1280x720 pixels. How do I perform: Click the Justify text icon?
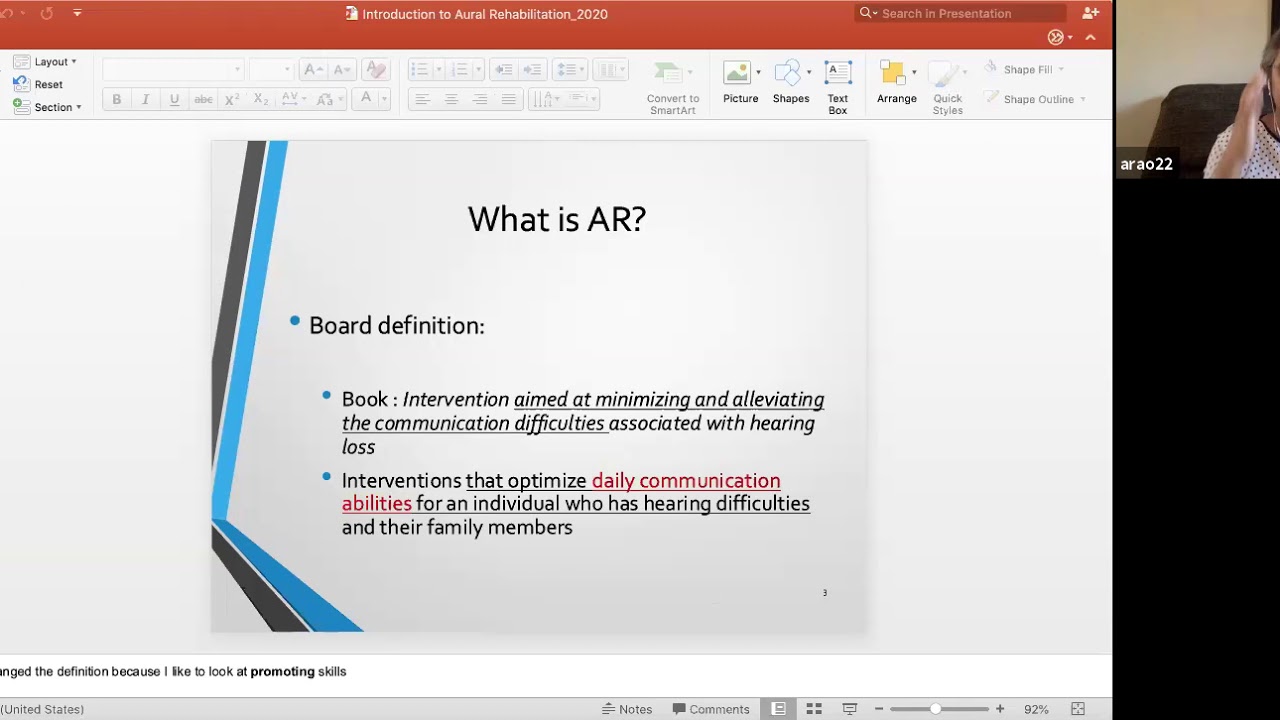click(x=509, y=99)
